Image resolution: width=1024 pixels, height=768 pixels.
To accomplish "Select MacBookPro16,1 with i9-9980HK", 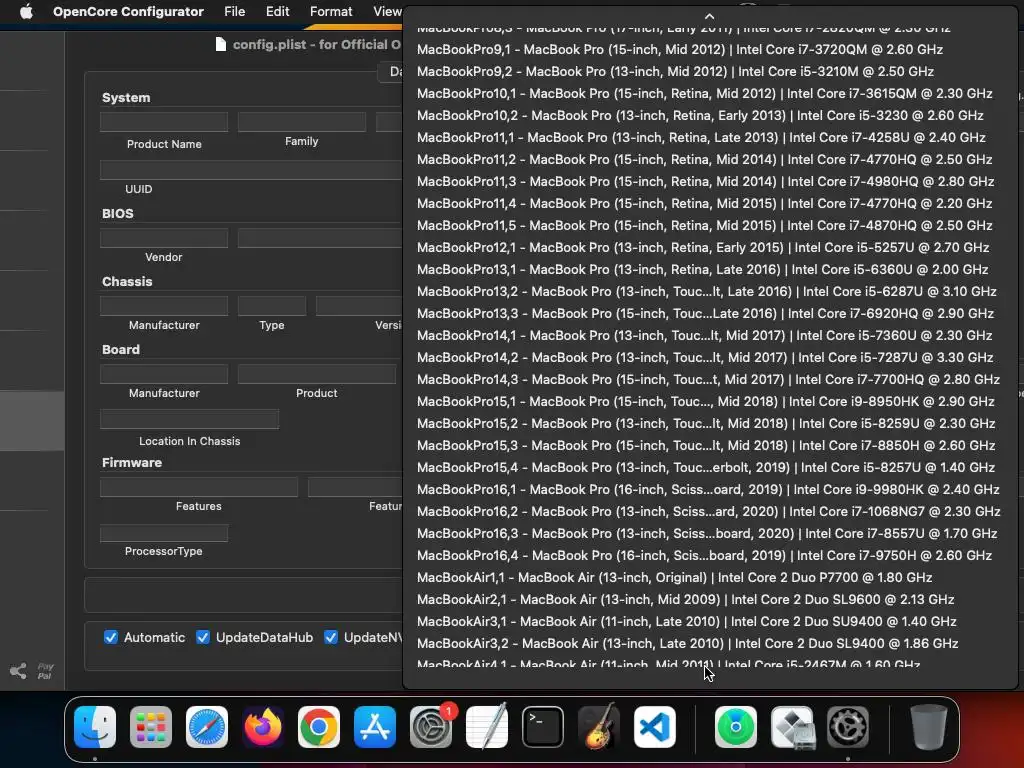I will [711, 489].
